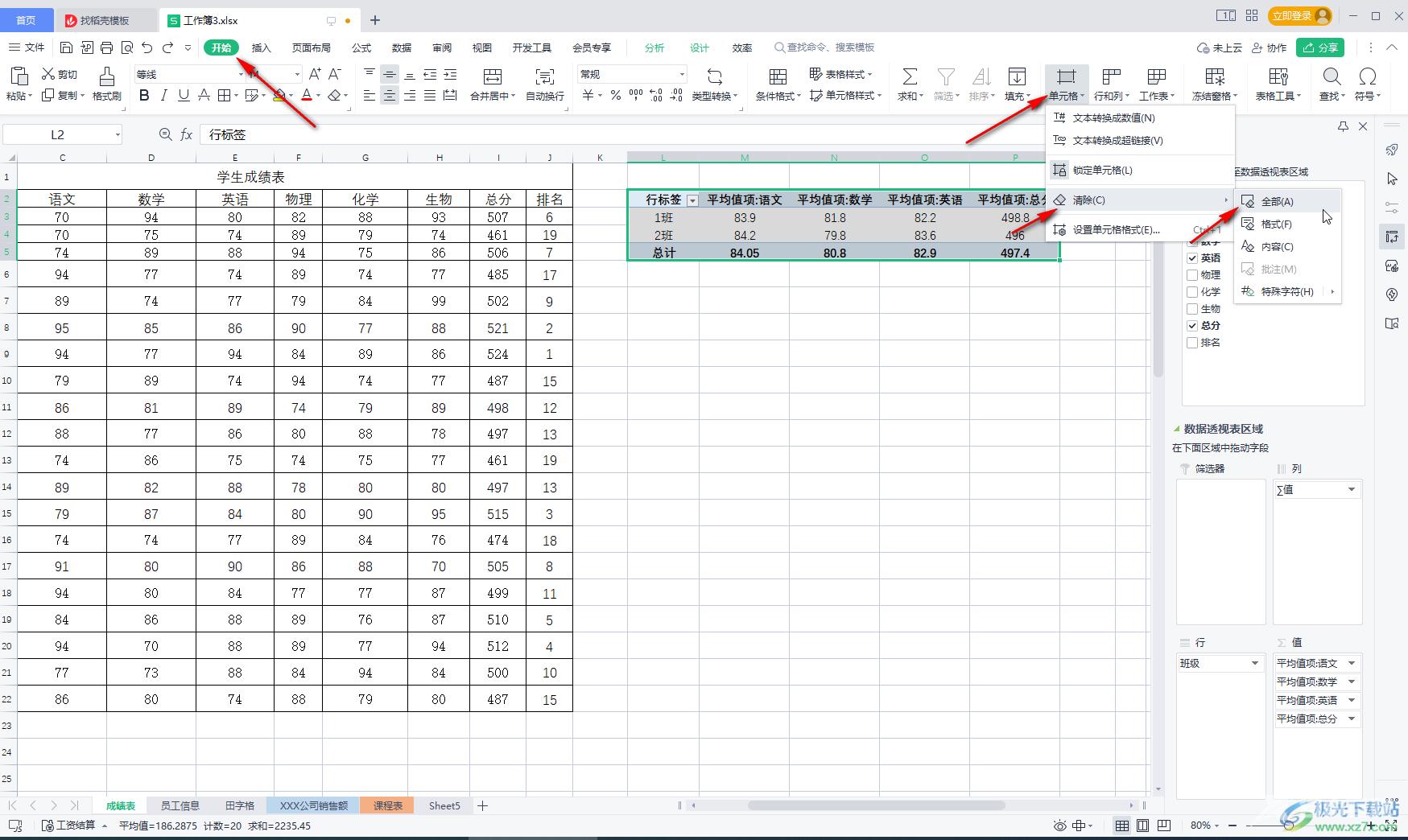Open the 班级 row field dropdown
1408x840 pixels.
point(1254,664)
